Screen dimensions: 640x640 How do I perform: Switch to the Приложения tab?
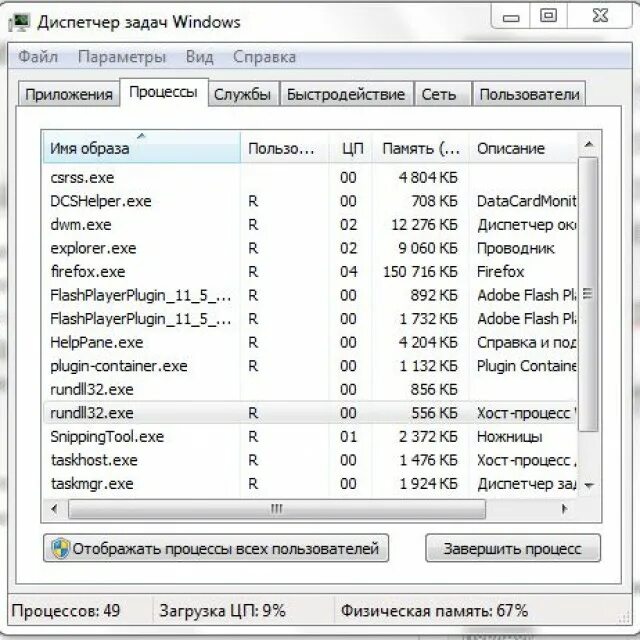[x=69, y=94]
